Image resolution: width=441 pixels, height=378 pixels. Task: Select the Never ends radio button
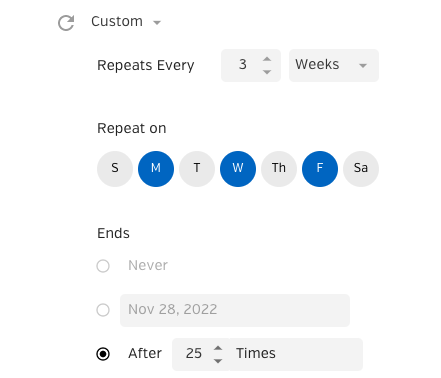103,266
